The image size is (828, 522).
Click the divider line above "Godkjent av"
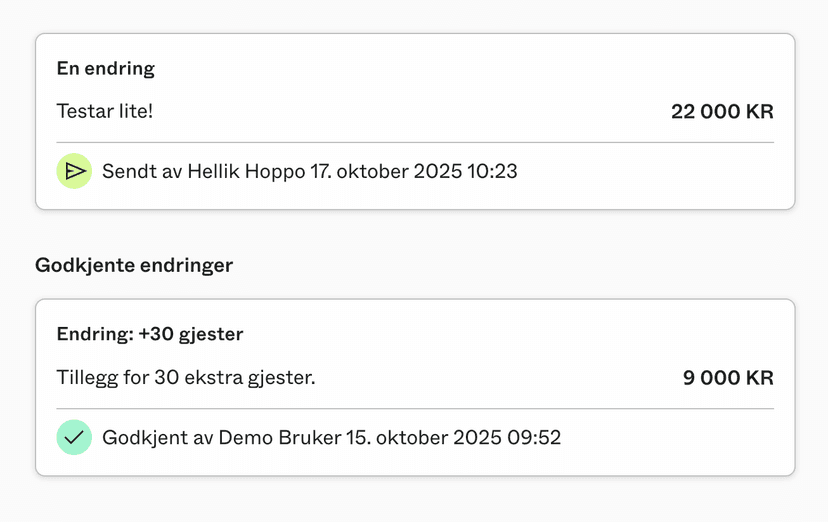415,408
